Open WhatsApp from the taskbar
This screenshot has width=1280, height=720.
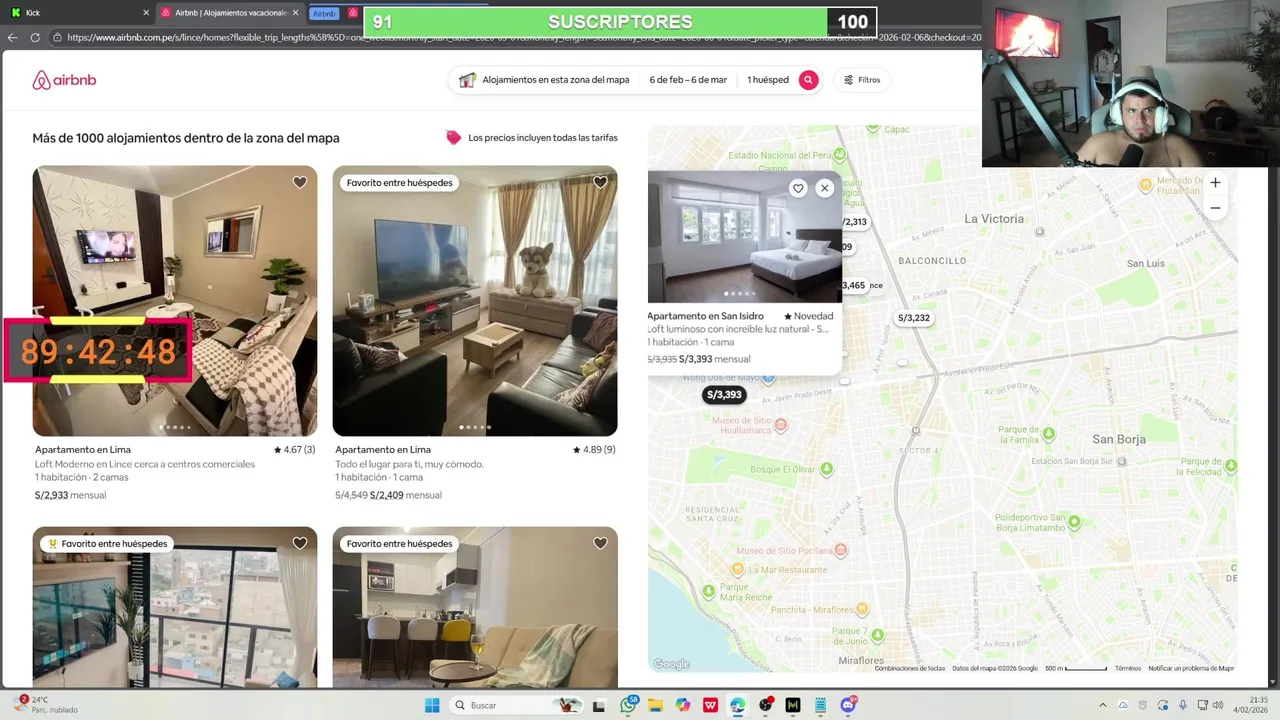[628, 705]
